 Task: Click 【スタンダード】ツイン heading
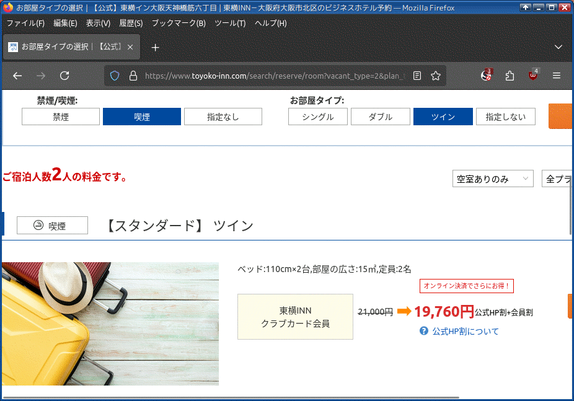[x=180, y=226]
